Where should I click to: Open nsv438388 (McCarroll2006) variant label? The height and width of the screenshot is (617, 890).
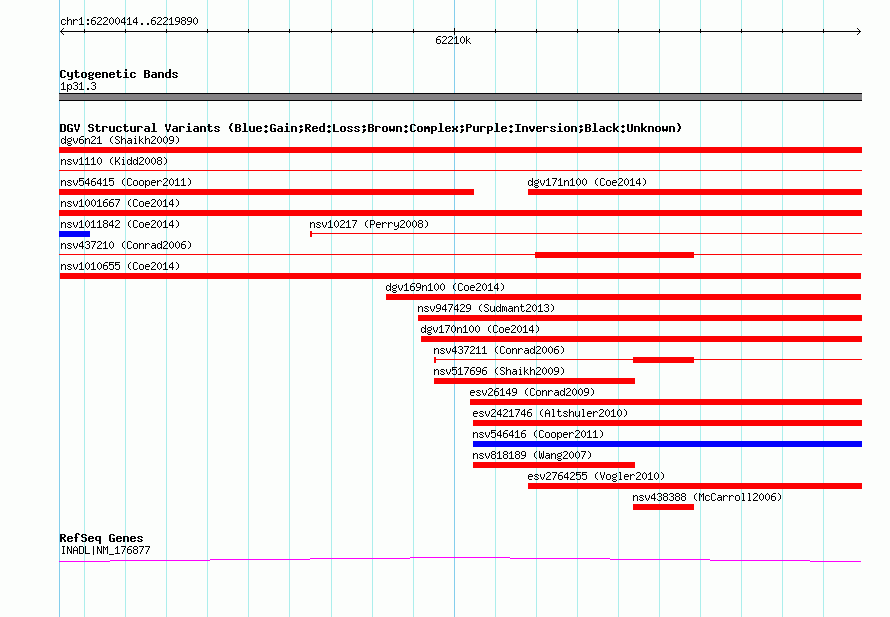[707, 497]
